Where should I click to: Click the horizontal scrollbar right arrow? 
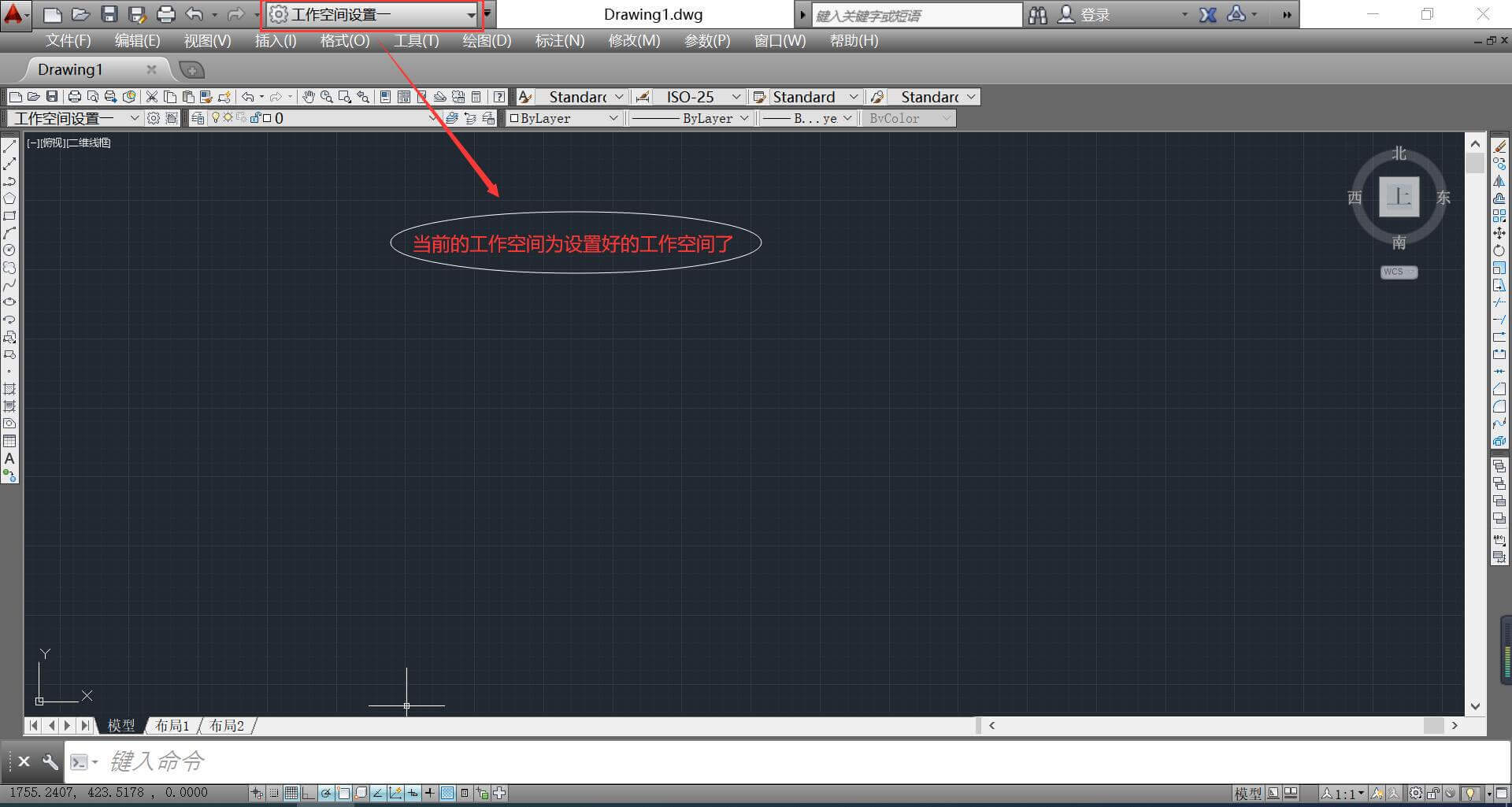(x=1455, y=725)
